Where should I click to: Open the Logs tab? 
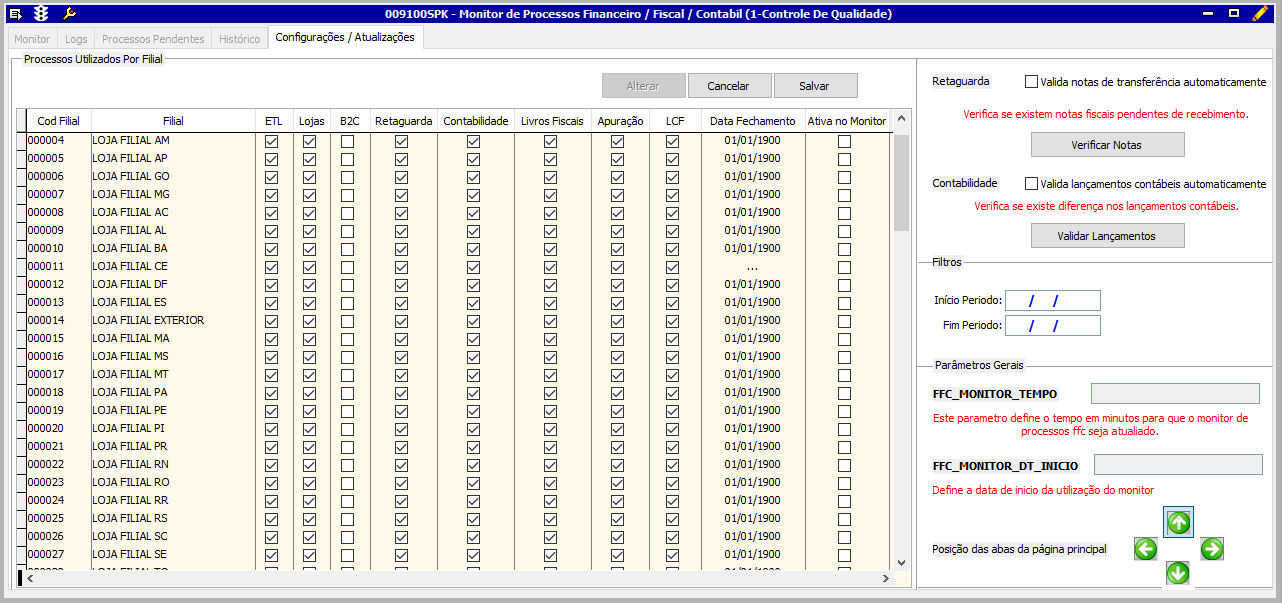[76, 39]
